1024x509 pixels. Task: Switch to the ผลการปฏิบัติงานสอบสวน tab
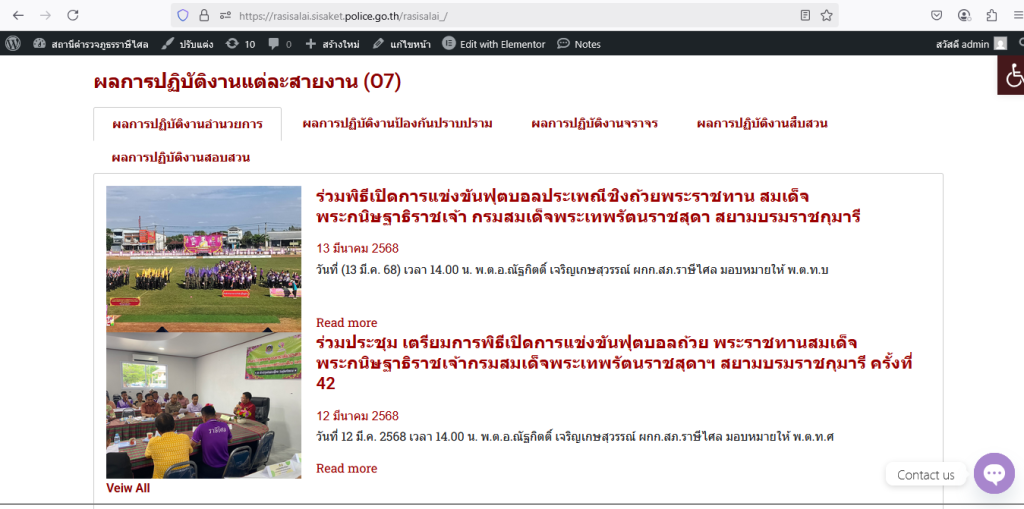click(x=181, y=157)
